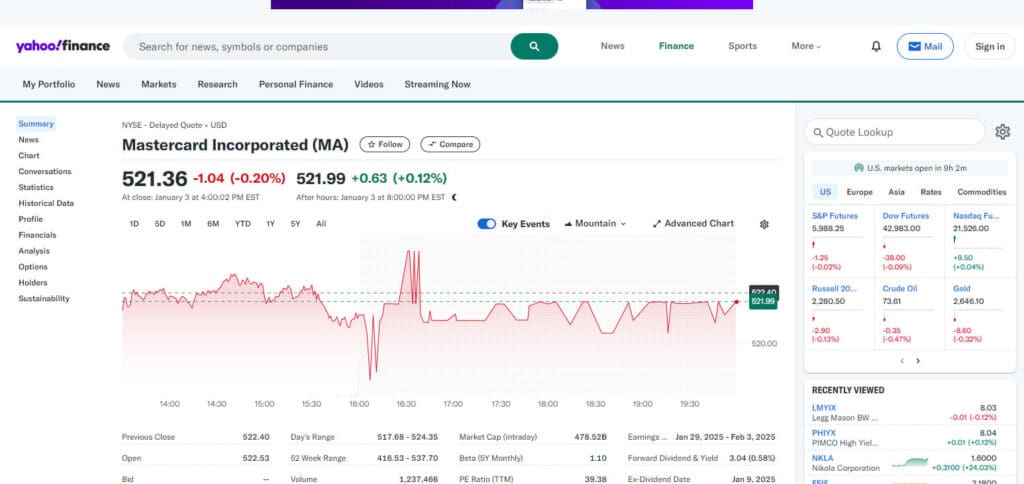The height and width of the screenshot is (484, 1024).
Task: Click the 521.99 price marker on chart
Action: [x=763, y=301]
